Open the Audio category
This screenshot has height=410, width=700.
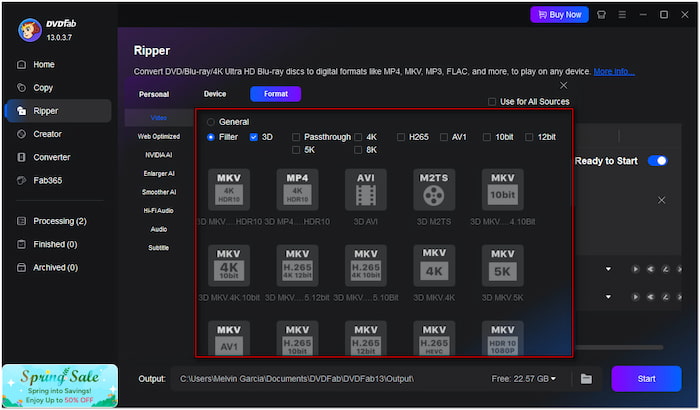coord(159,229)
